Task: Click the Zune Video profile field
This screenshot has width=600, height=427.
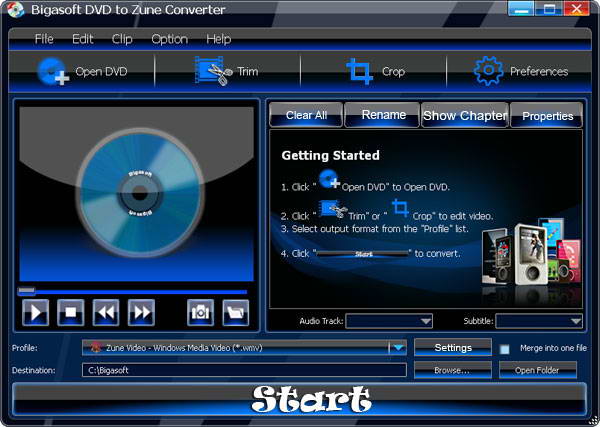Action: coord(244,348)
